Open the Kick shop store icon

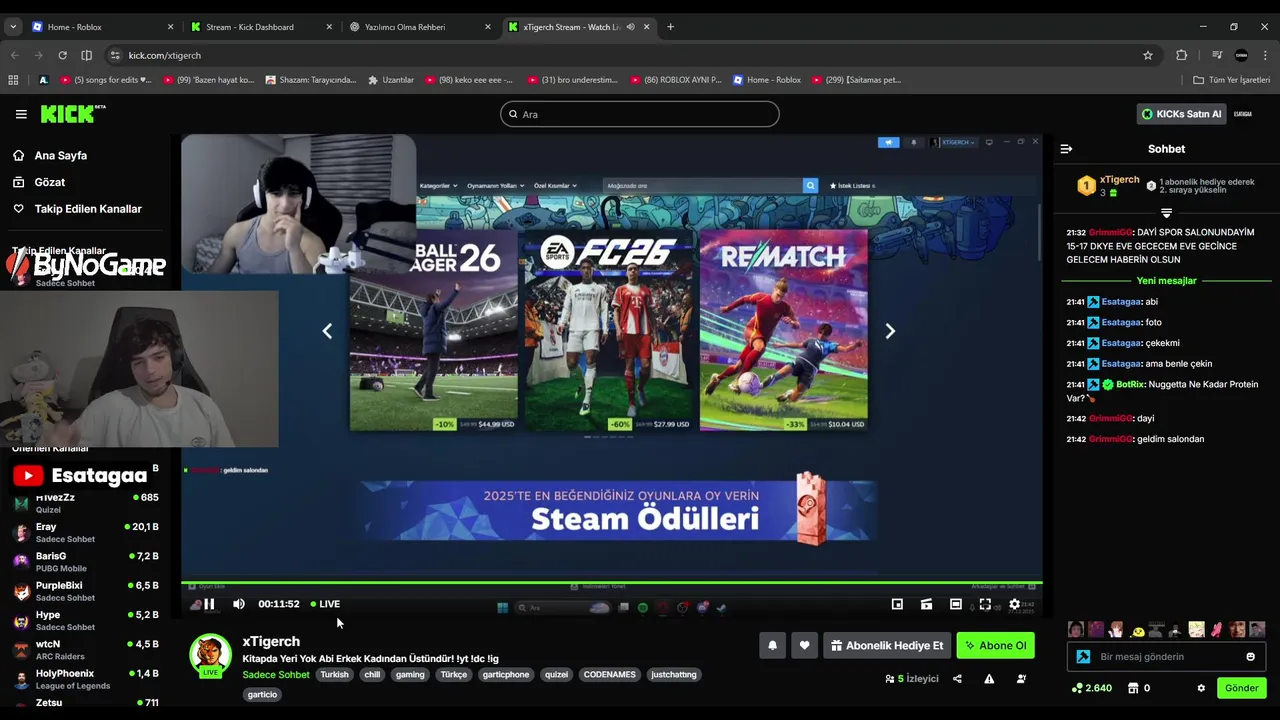pos(1133,688)
